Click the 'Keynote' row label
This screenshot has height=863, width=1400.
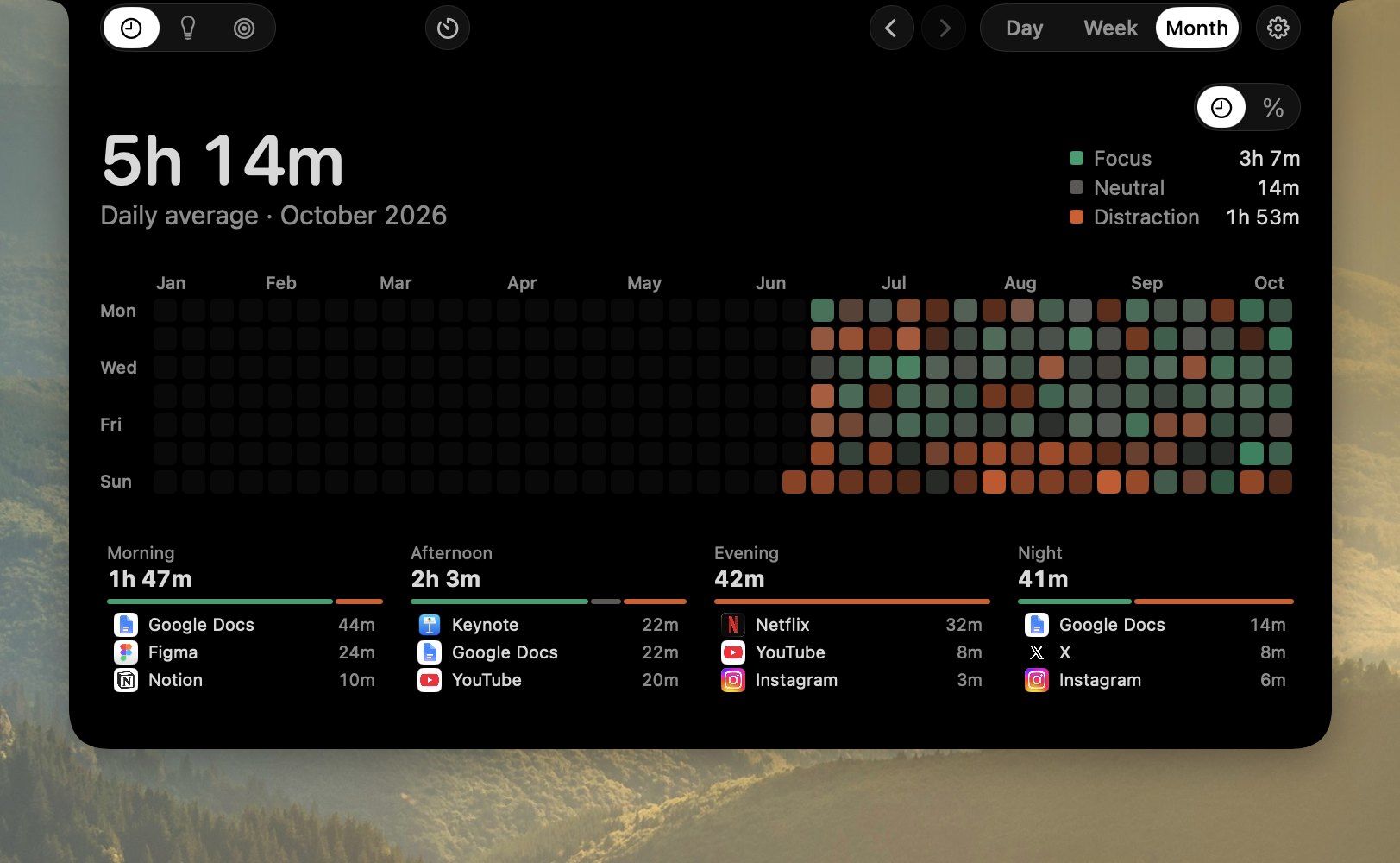485,625
